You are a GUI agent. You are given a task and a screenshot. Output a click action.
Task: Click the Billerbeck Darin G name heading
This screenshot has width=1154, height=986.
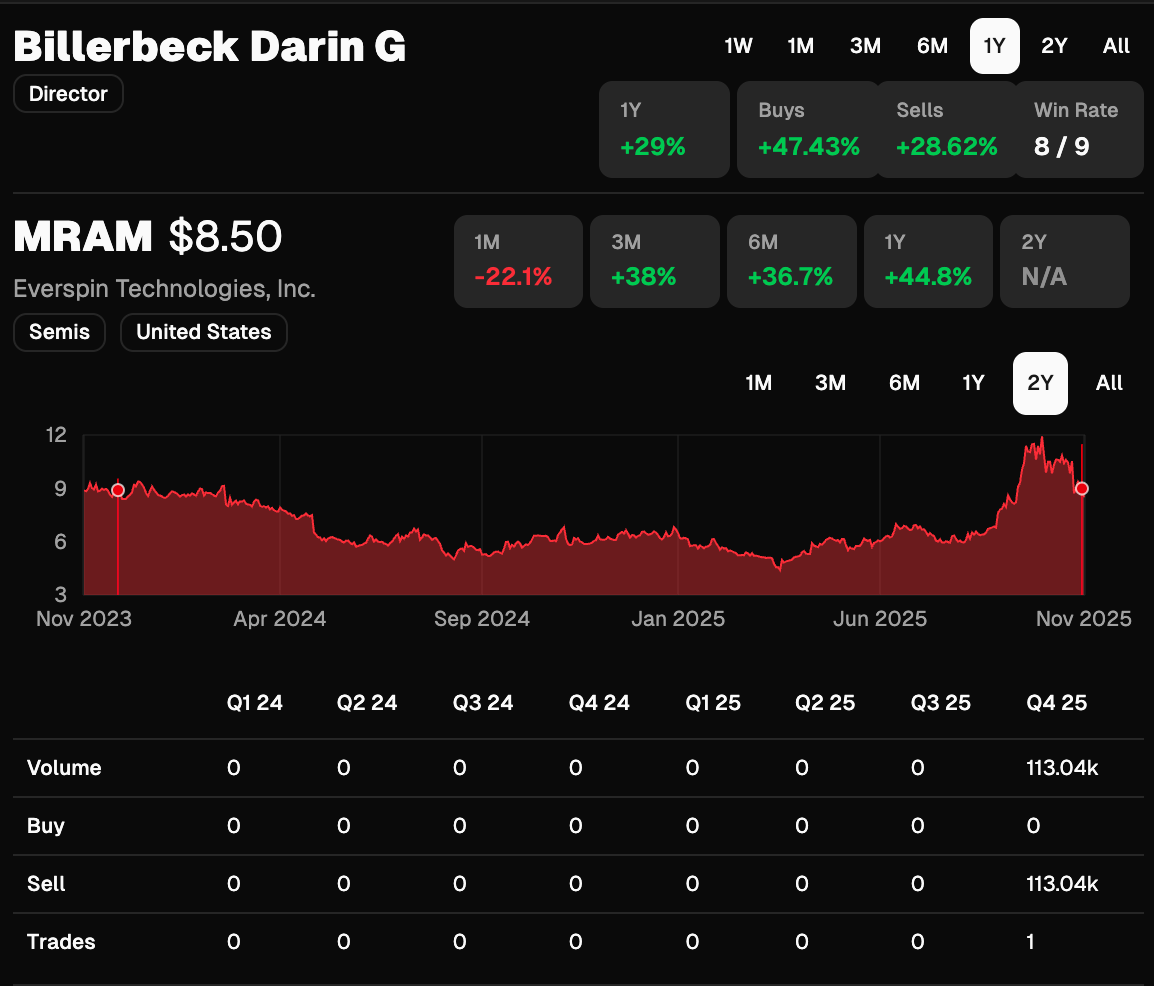tap(210, 47)
